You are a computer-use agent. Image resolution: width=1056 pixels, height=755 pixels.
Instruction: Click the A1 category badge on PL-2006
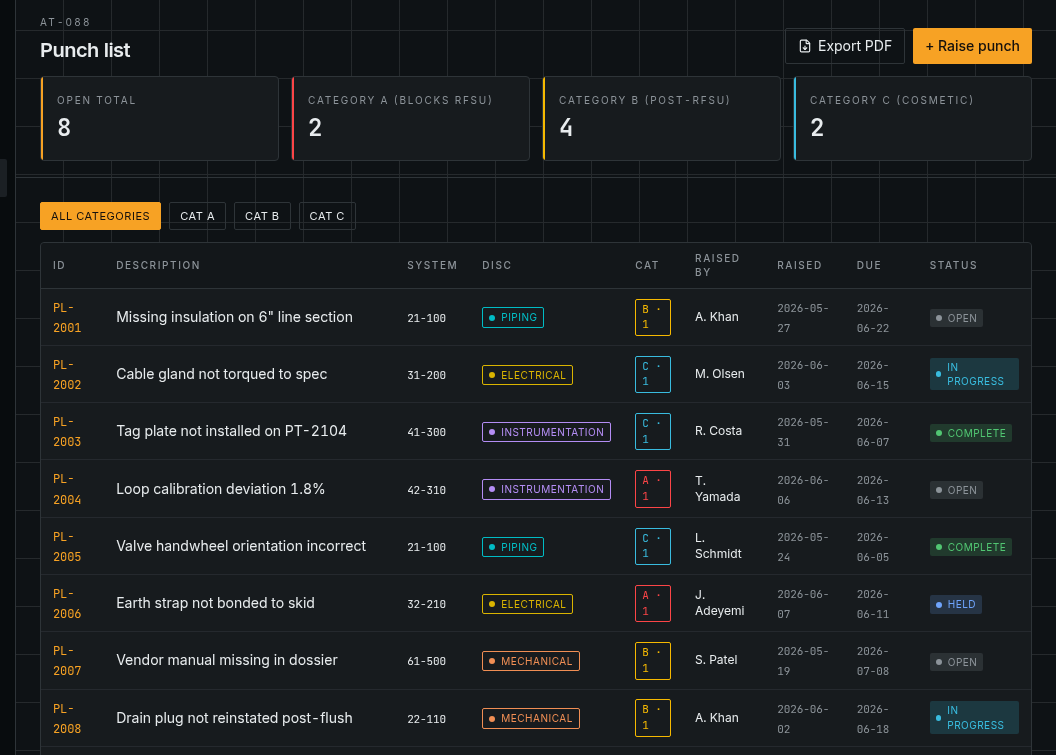[x=653, y=603]
